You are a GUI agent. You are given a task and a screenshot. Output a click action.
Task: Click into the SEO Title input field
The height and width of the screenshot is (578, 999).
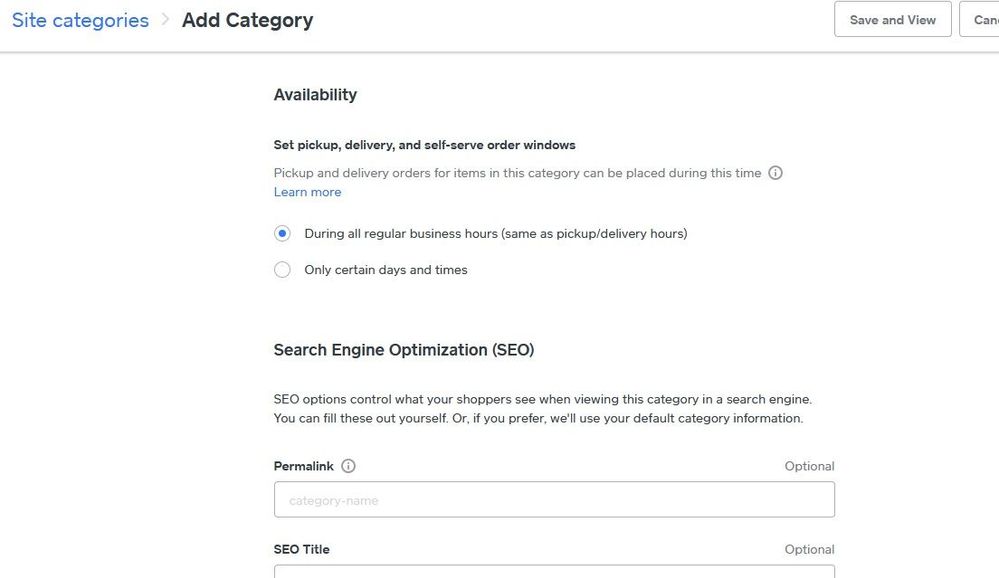pyautogui.click(x=554, y=572)
